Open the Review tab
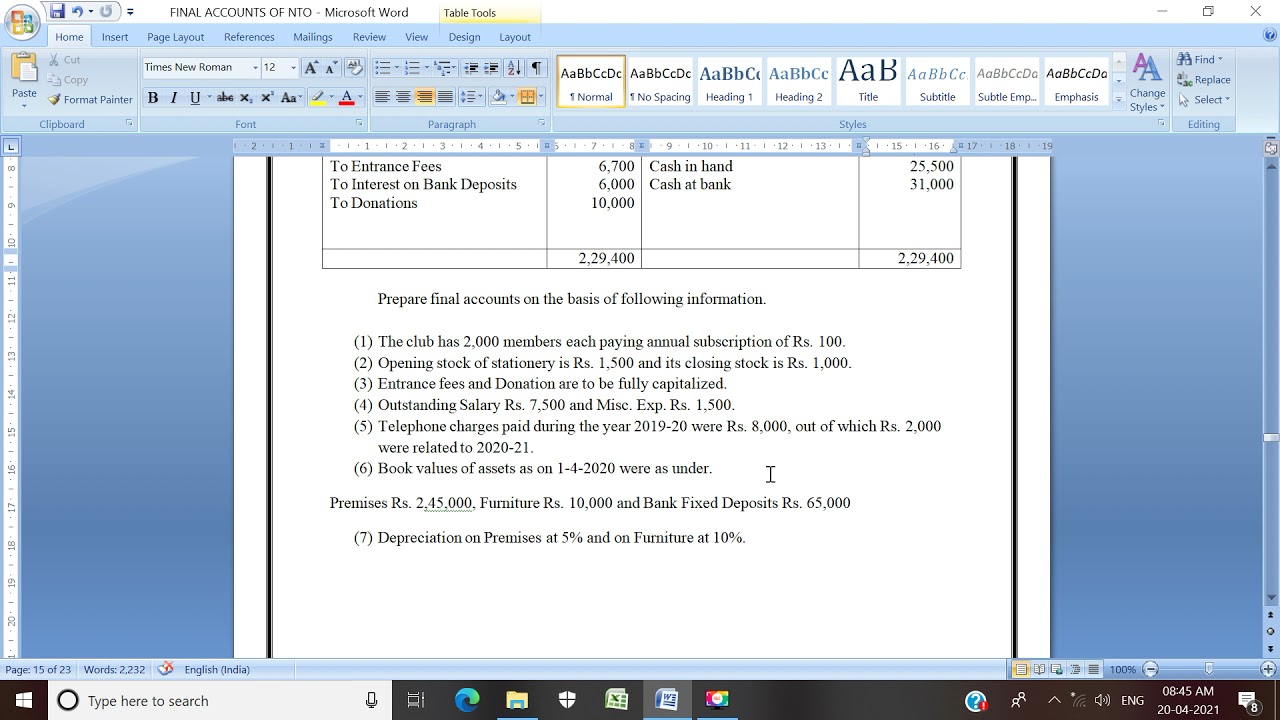Image resolution: width=1280 pixels, height=720 pixels. click(x=369, y=37)
